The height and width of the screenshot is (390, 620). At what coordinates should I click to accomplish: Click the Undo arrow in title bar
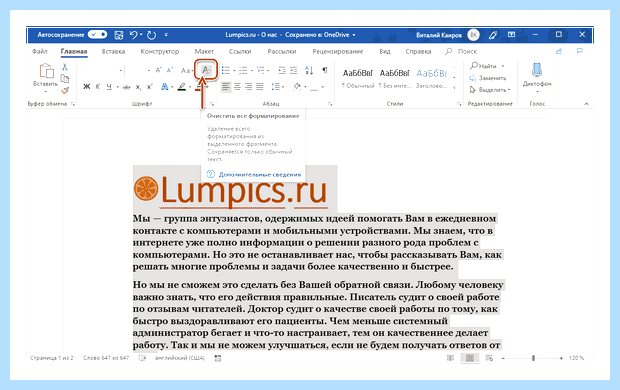134,35
